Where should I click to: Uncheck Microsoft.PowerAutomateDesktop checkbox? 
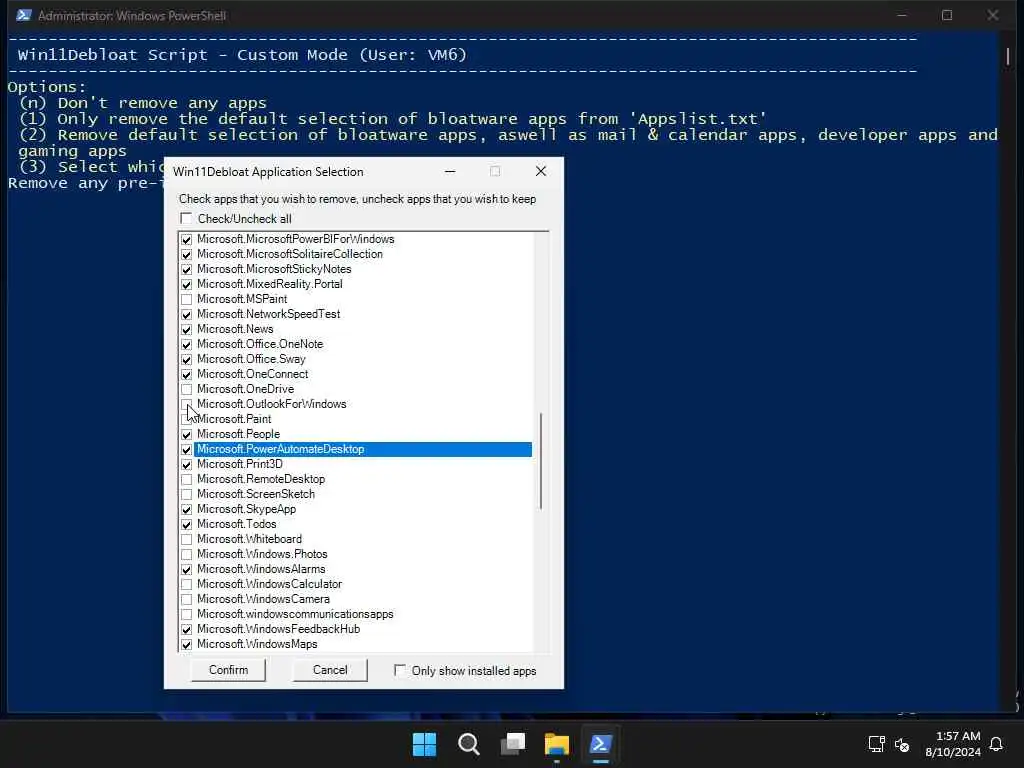point(186,450)
